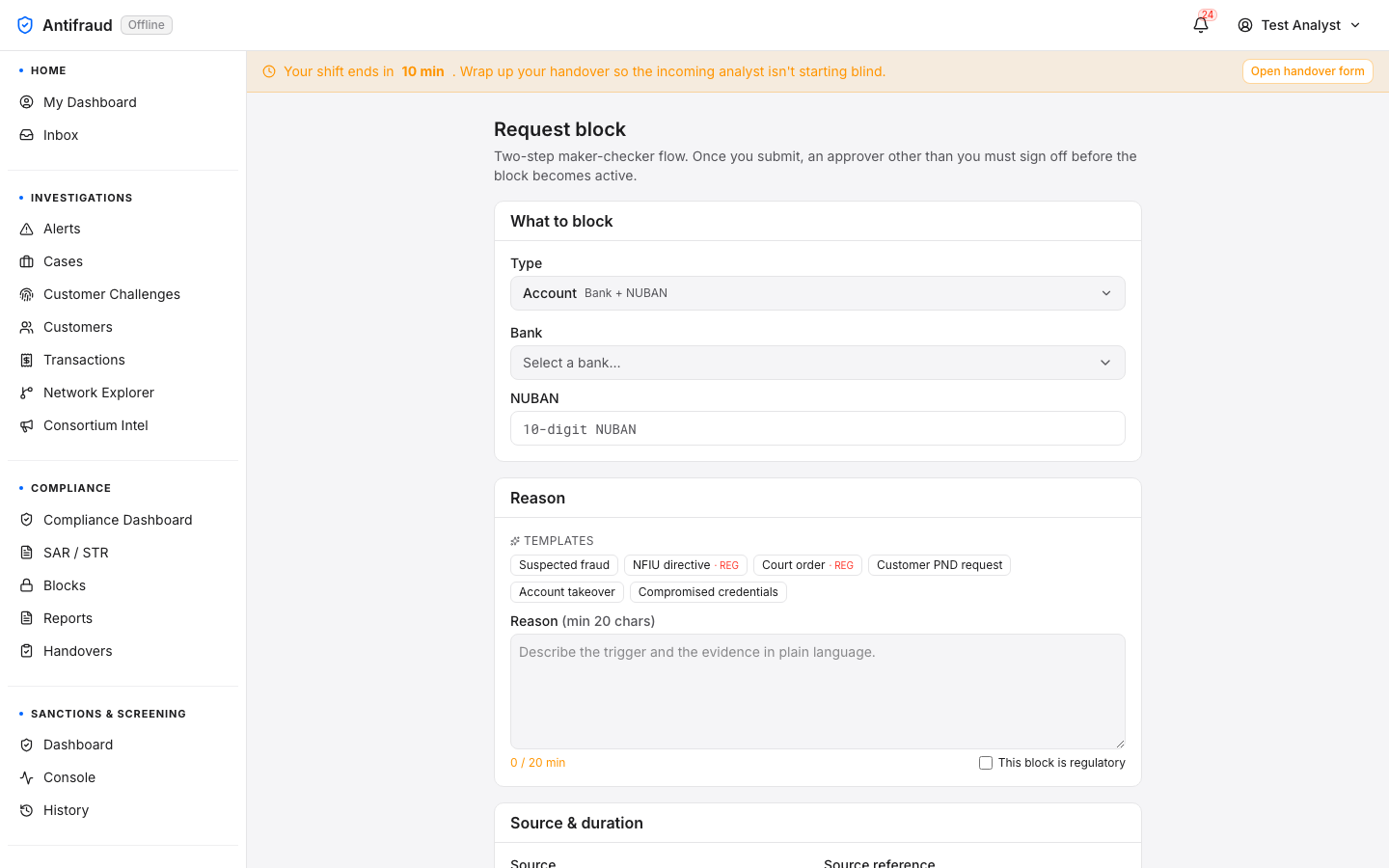Apply the 'Customer PND request' template

pyautogui.click(x=940, y=565)
